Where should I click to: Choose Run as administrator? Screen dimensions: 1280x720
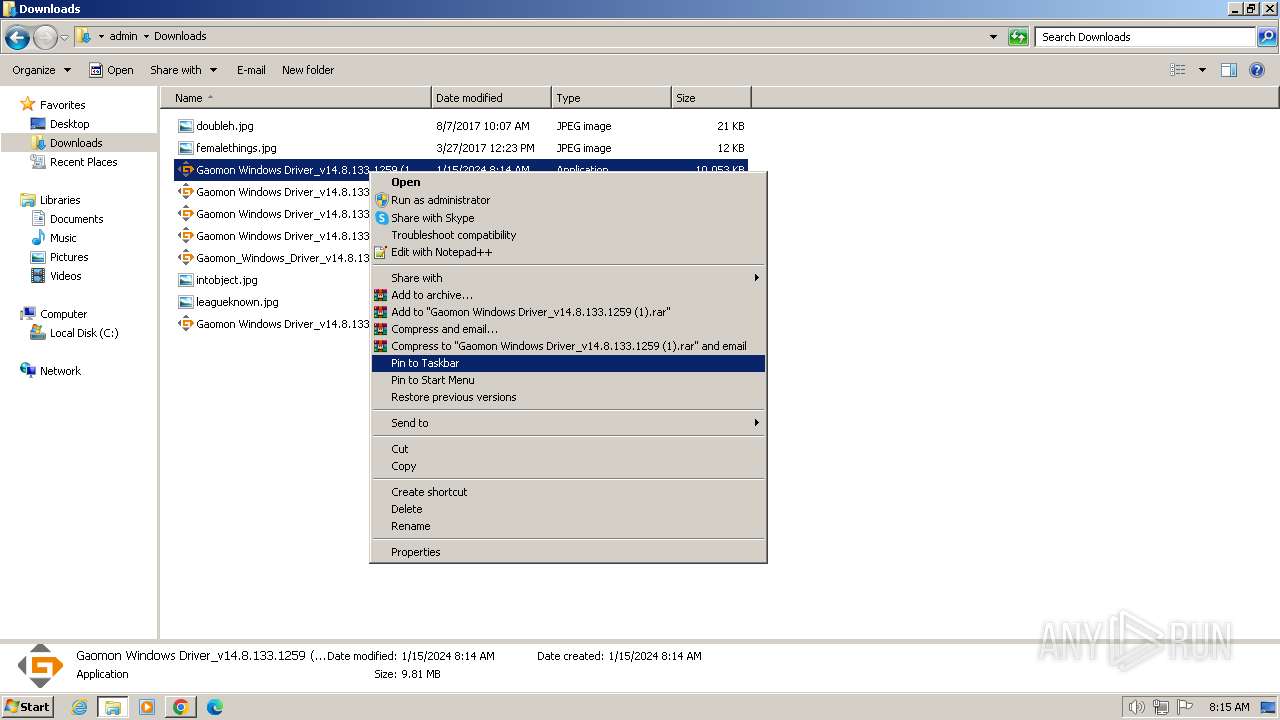568,200
